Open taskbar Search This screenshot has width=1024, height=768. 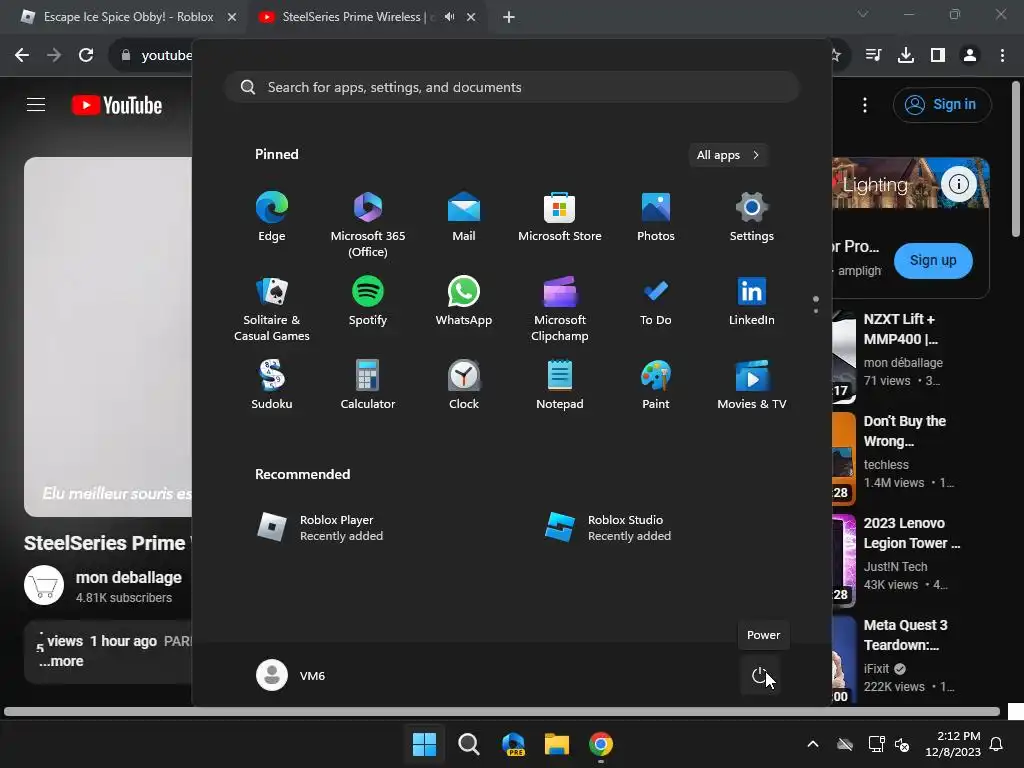[468, 744]
